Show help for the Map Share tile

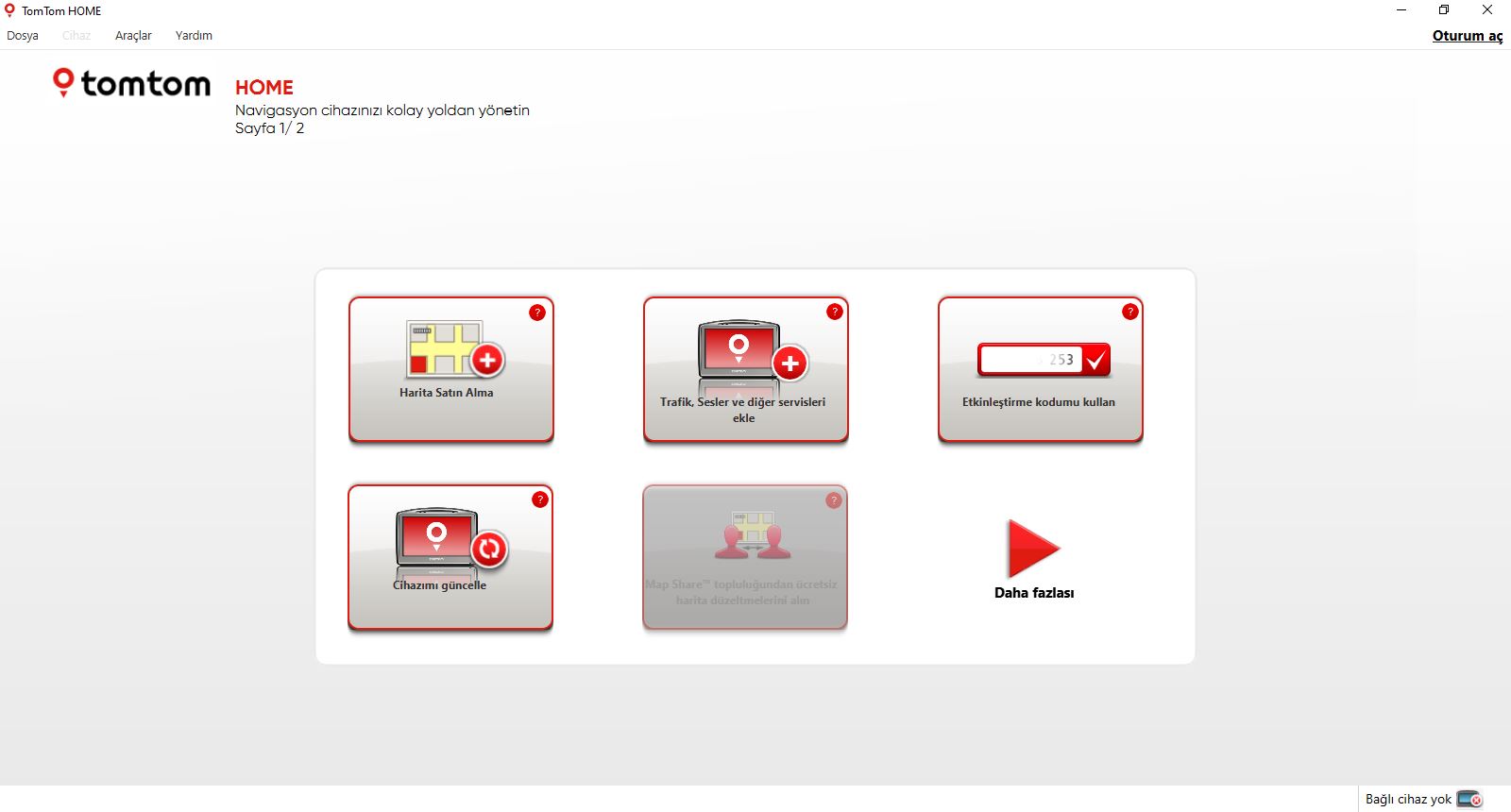point(834,500)
